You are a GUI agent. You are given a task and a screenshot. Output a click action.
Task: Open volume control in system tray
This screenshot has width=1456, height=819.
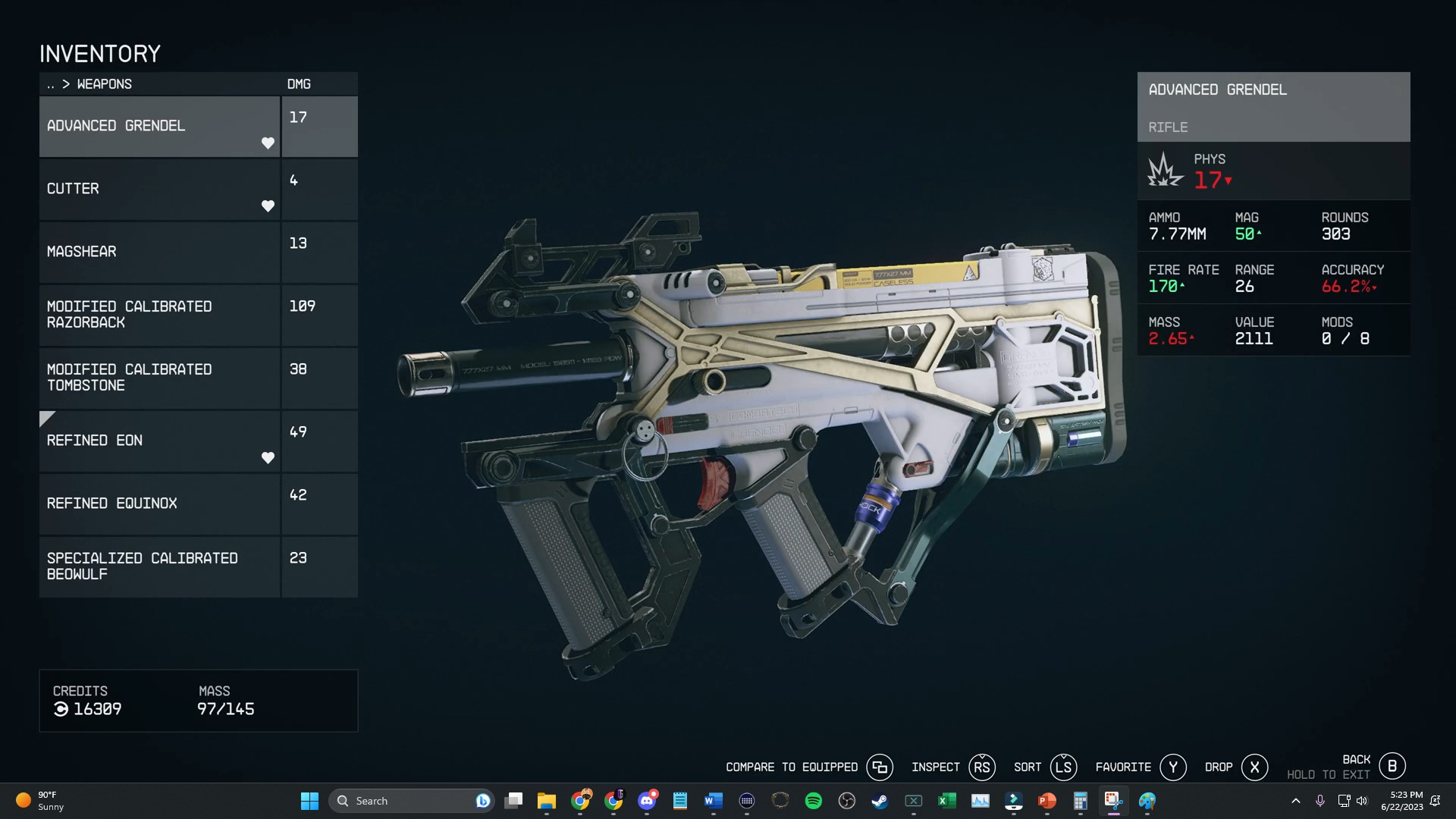1362,801
